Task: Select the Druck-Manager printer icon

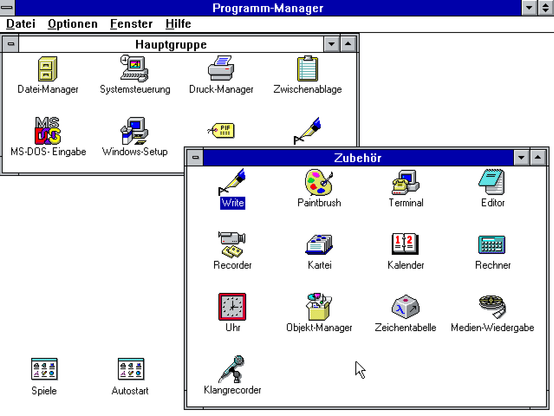Action: pos(221,69)
